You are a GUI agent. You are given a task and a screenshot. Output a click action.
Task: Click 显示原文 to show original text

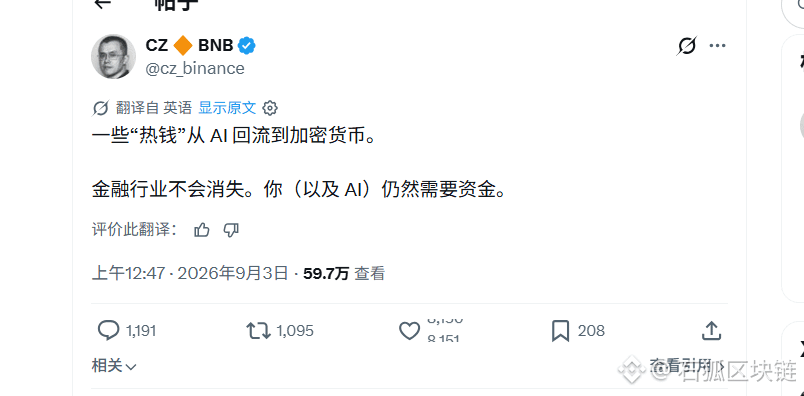pyautogui.click(x=227, y=108)
